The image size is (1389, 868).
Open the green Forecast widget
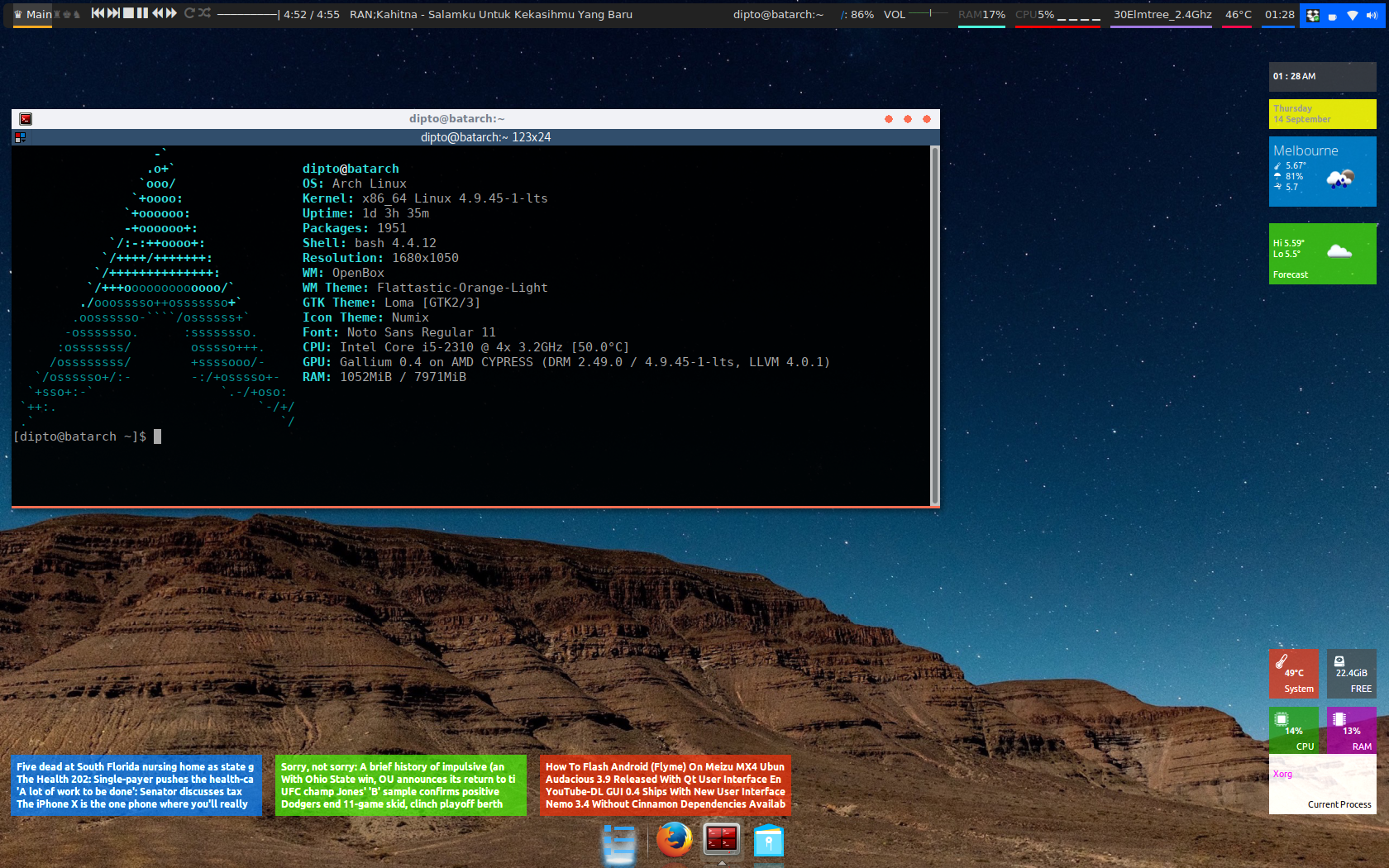(1322, 254)
